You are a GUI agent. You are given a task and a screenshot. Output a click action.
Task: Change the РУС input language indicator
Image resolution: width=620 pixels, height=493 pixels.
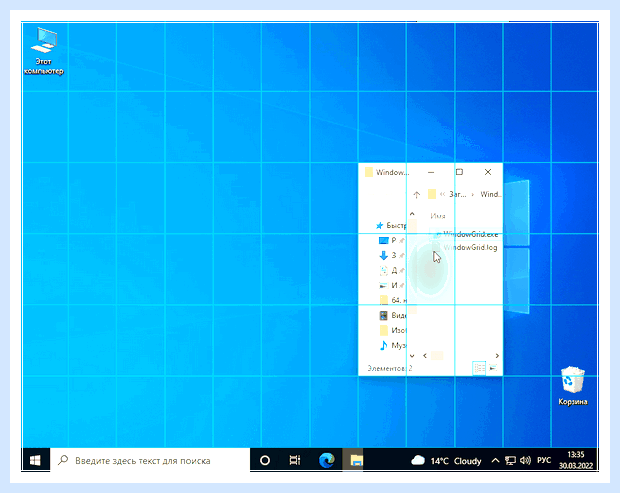544,461
